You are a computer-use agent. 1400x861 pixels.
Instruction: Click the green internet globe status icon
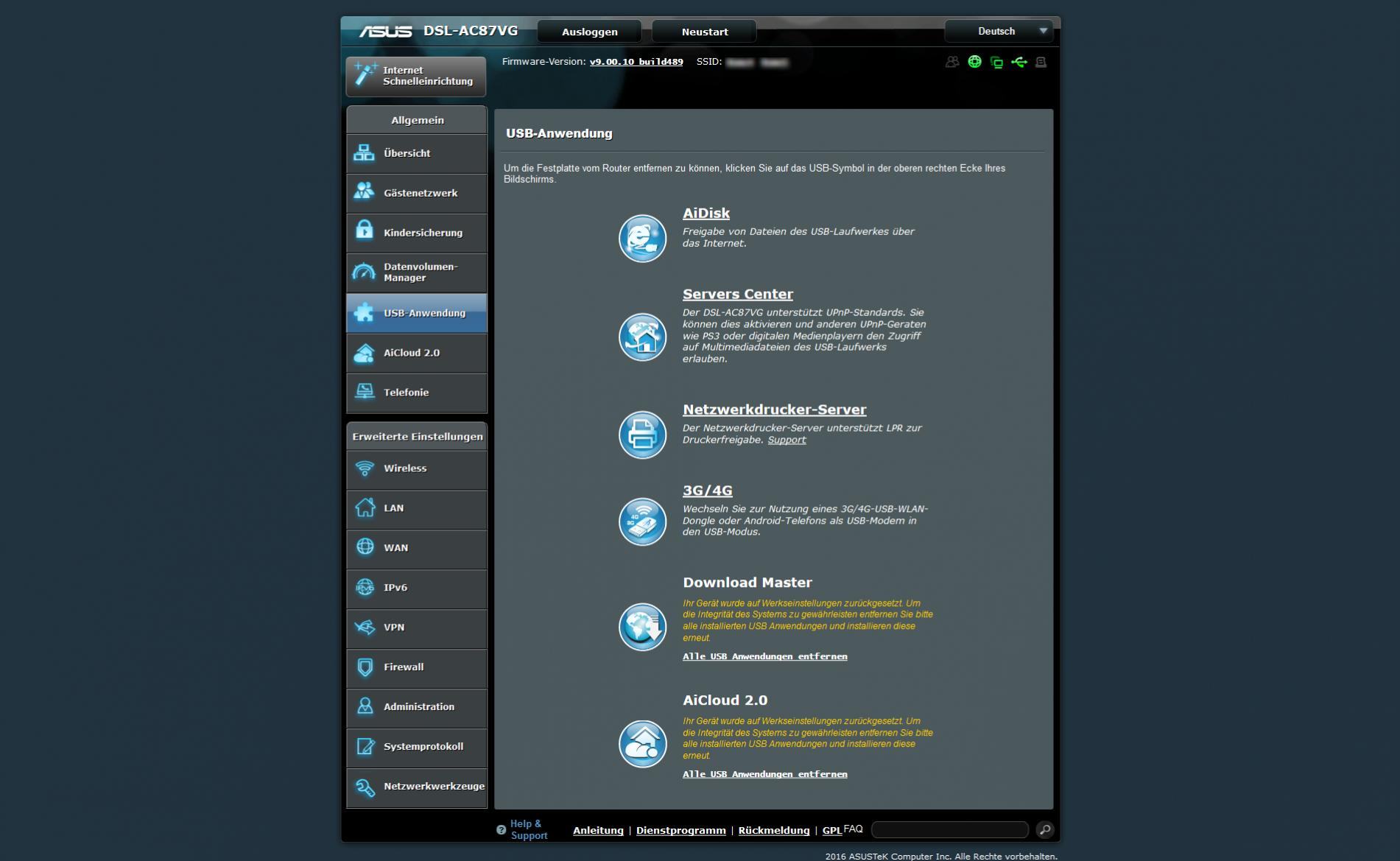point(974,62)
